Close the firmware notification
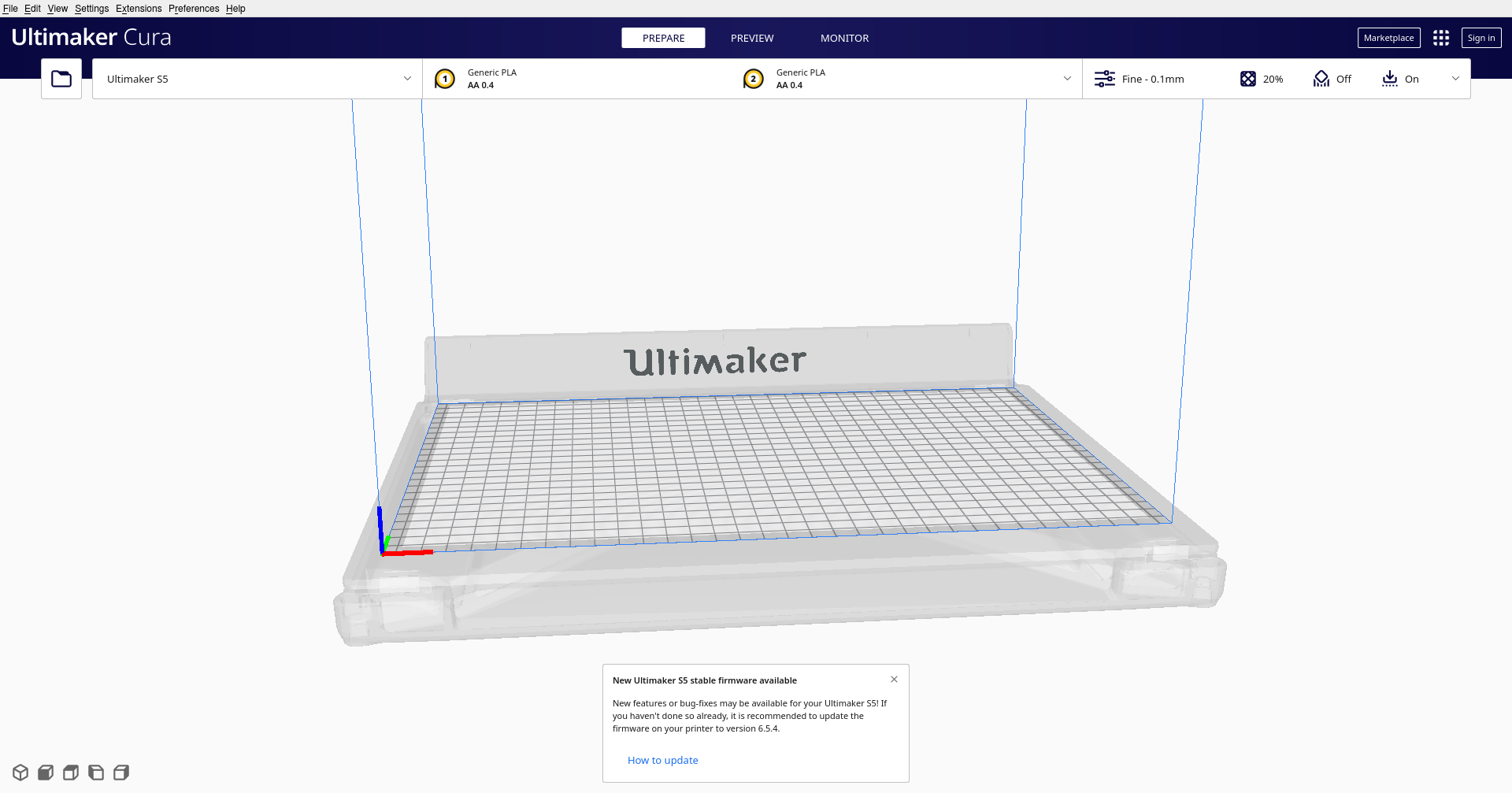 point(894,679)
